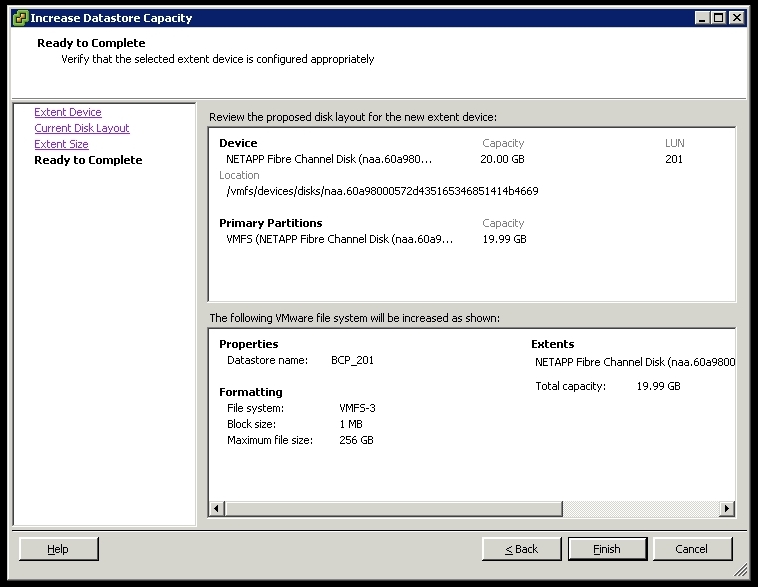Screen dimensions: 758x587
Task: Cancel the Increase Datastore Capacity wizard
Action: 692,549
